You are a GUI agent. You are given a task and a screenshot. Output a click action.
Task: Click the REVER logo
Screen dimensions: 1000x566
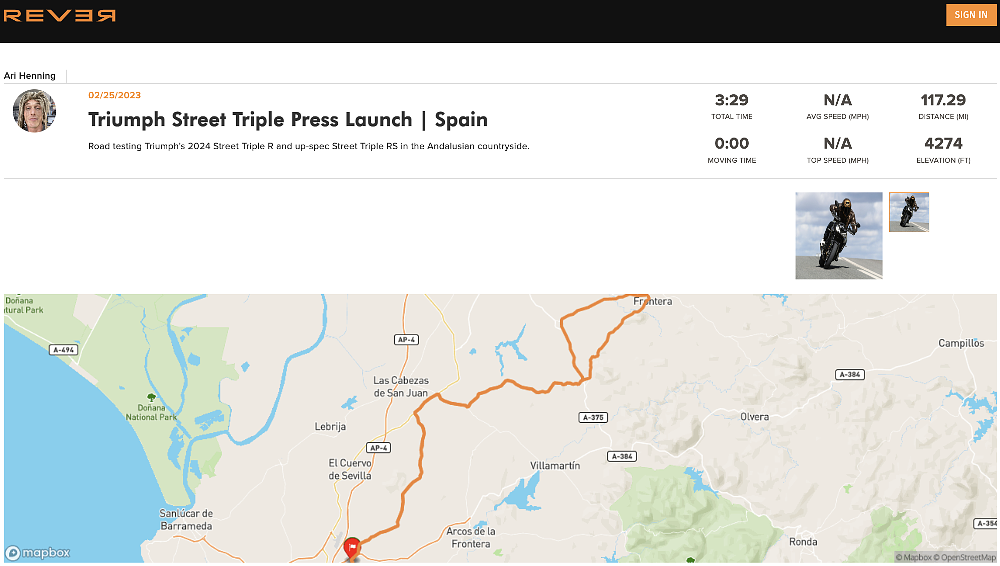[x=60, y=15]
